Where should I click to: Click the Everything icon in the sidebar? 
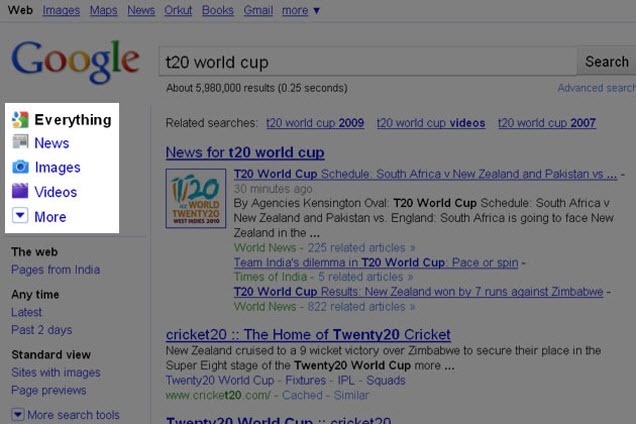coord(20,119)
